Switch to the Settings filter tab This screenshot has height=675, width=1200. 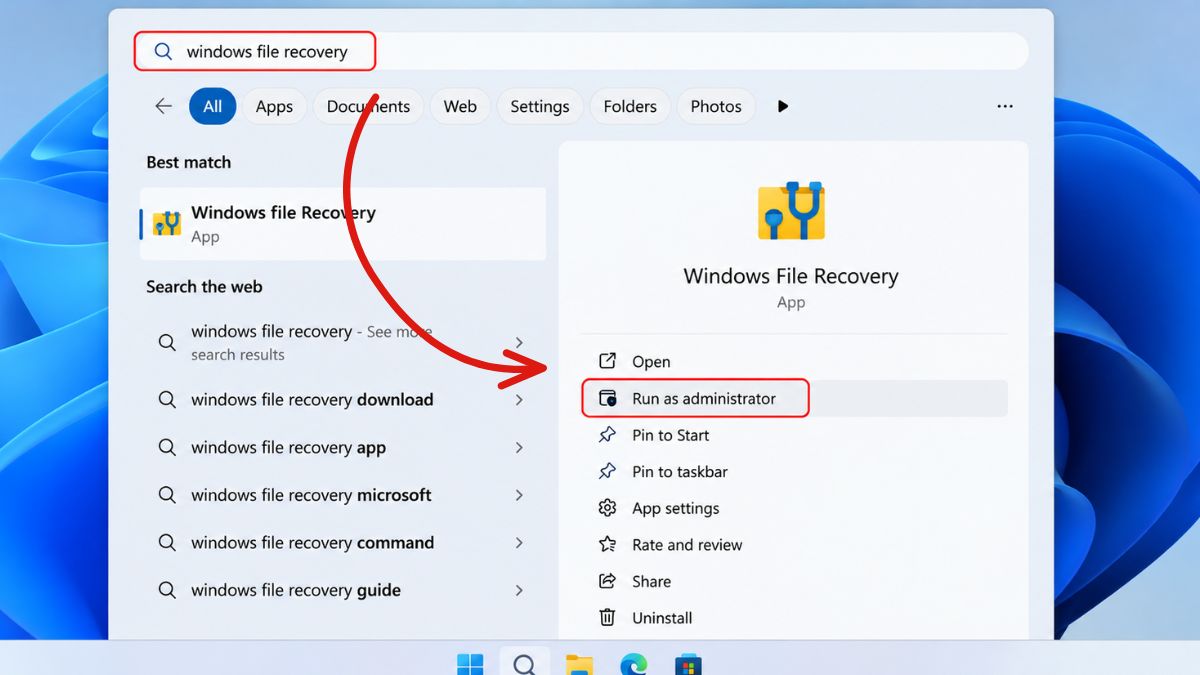pyautogui.click(x=540, y=106)
